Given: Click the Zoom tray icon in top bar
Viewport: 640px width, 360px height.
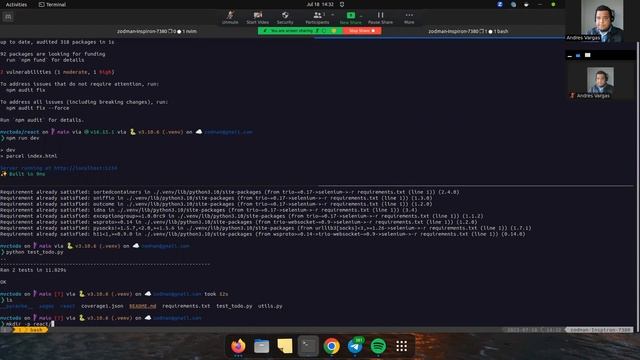Looking at the screenshot, I should 500,4.
